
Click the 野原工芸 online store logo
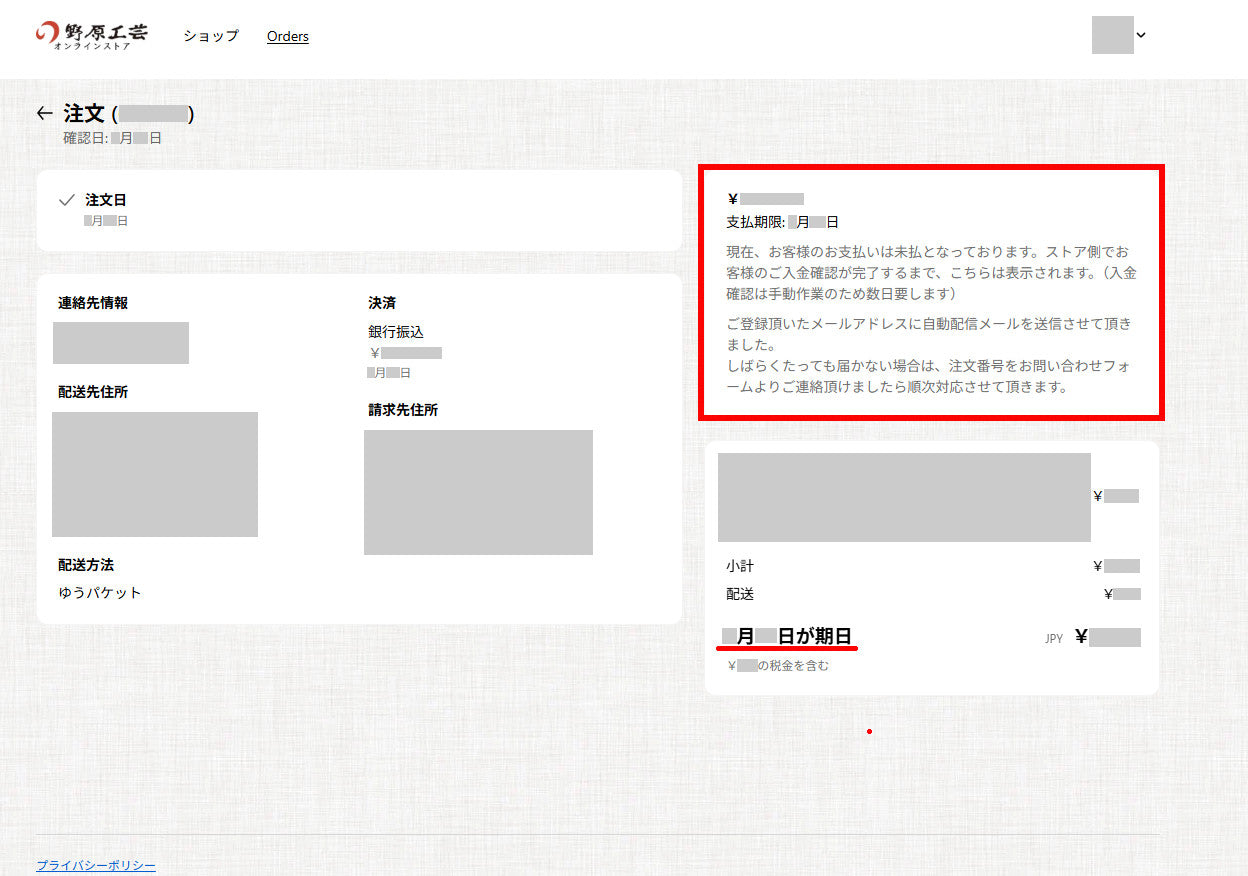click(92, 35)
